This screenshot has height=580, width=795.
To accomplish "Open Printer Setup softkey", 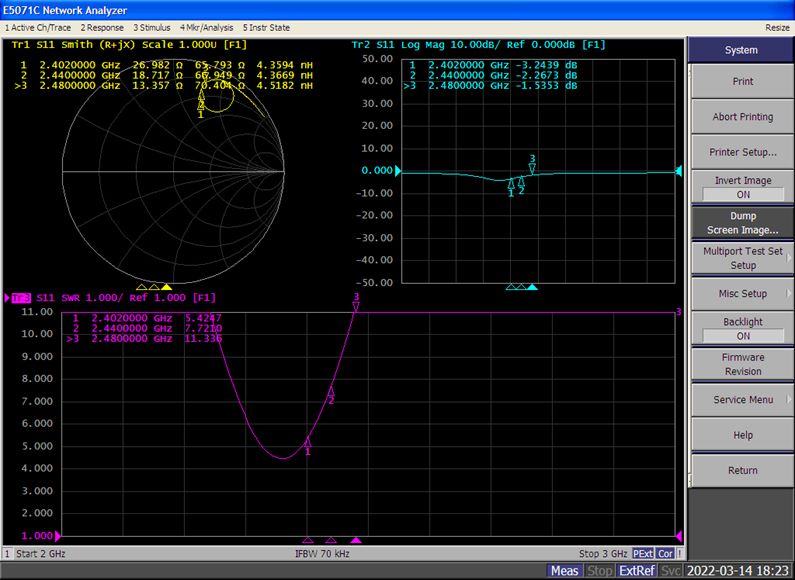I will pyautogui.click(x=743, y=152).
